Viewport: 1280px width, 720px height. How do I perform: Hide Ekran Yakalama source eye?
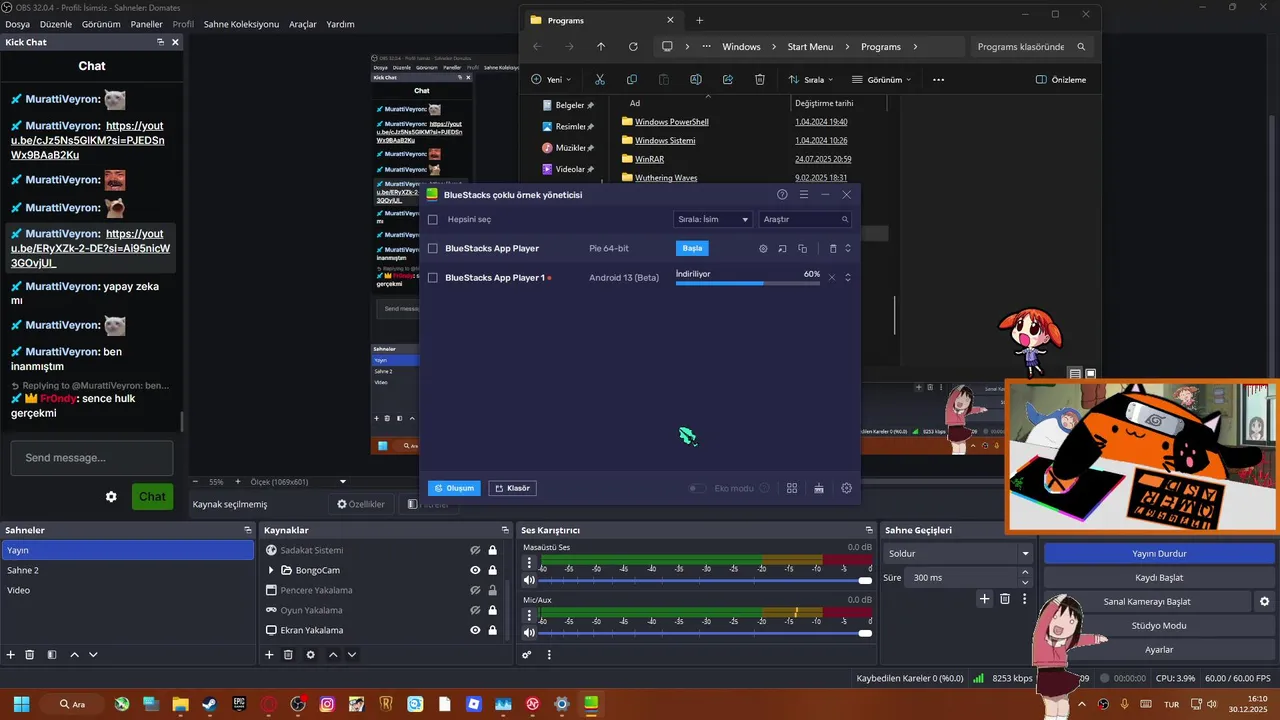click(476, 630)
